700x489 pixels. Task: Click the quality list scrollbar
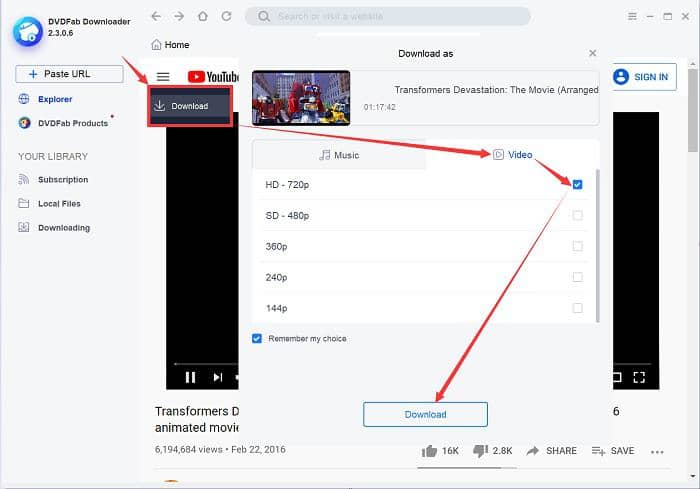click(597, 246)
